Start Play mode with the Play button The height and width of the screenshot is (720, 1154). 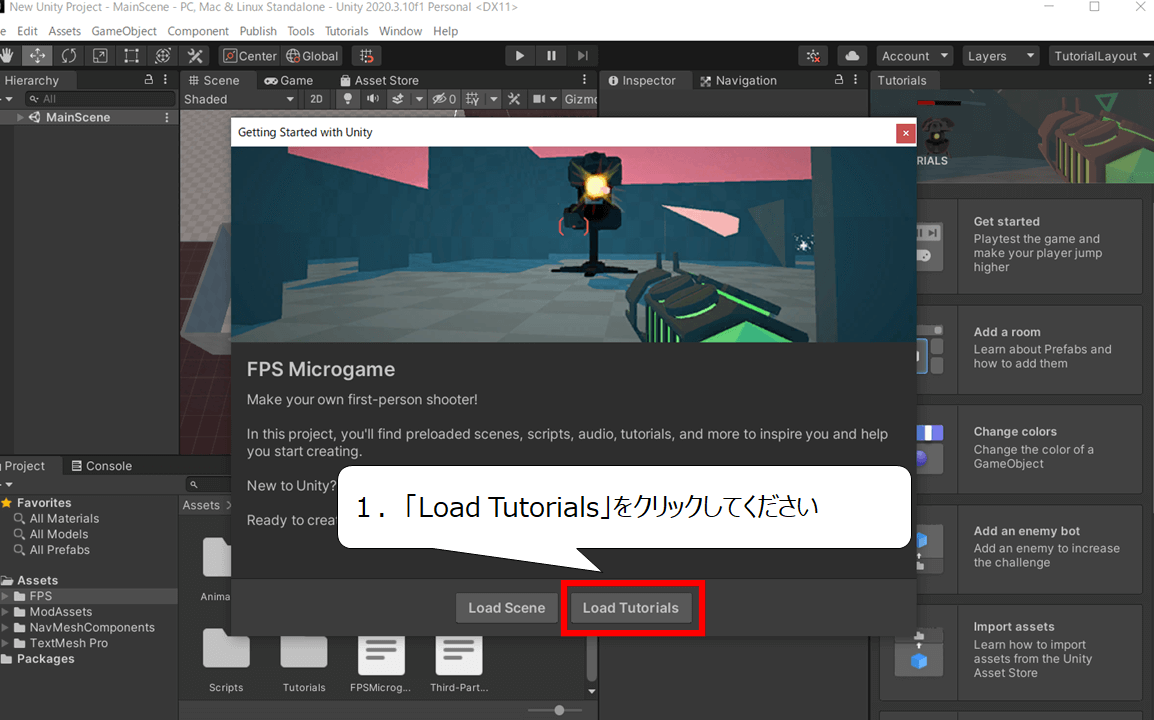[520, 56]
